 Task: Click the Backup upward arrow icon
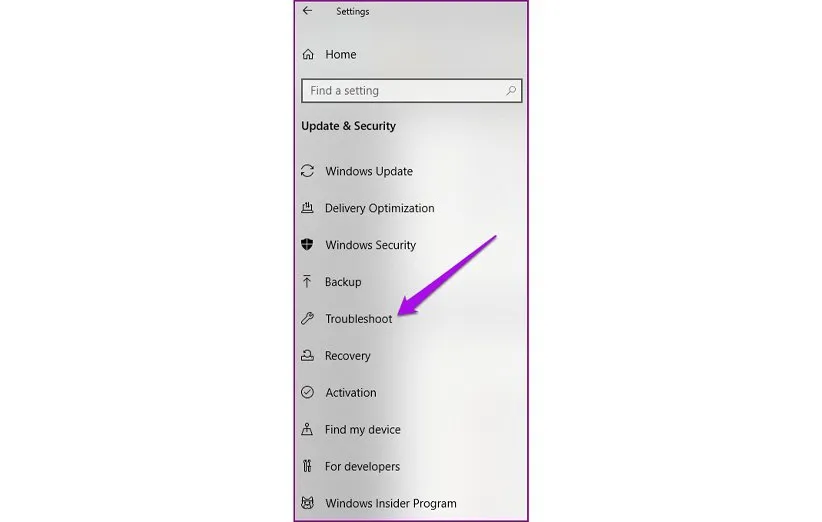point(307,281)
